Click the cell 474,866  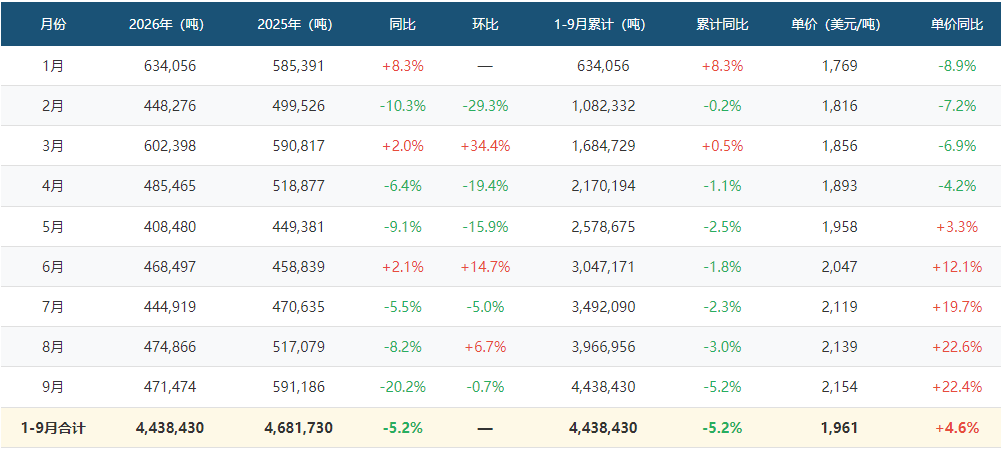coord(170,347)
